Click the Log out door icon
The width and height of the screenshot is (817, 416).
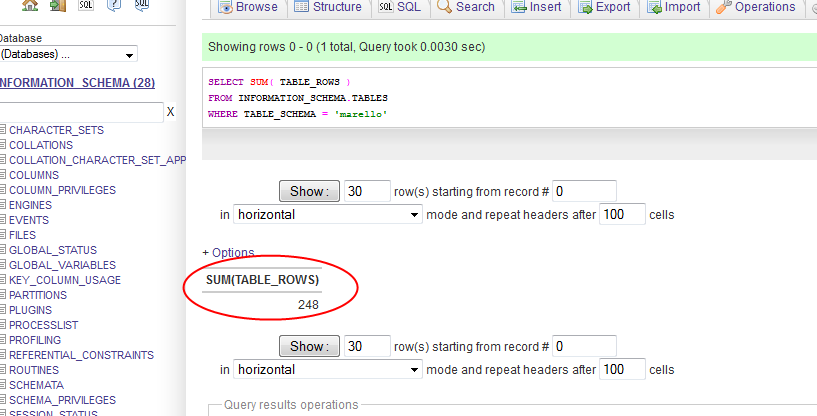[x=58, y=6]
